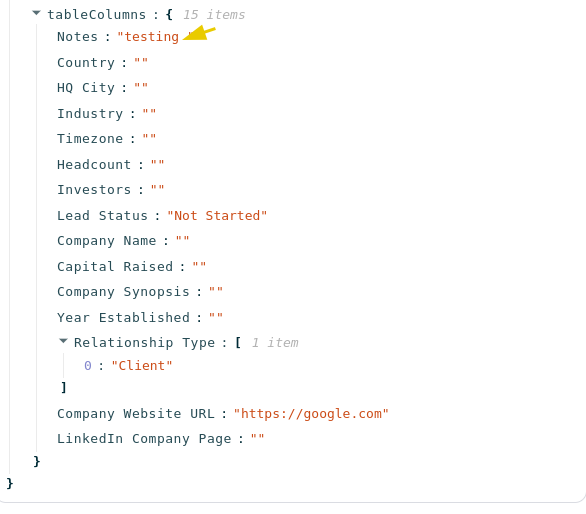Click the Year Established key
This screenshot has height=514, width=586.
tap(123, 317)
